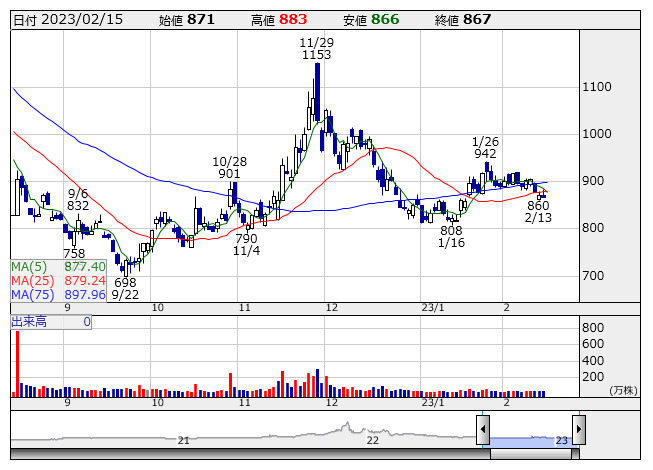Click the date 2023/02/15 in the header

[82, 20]
